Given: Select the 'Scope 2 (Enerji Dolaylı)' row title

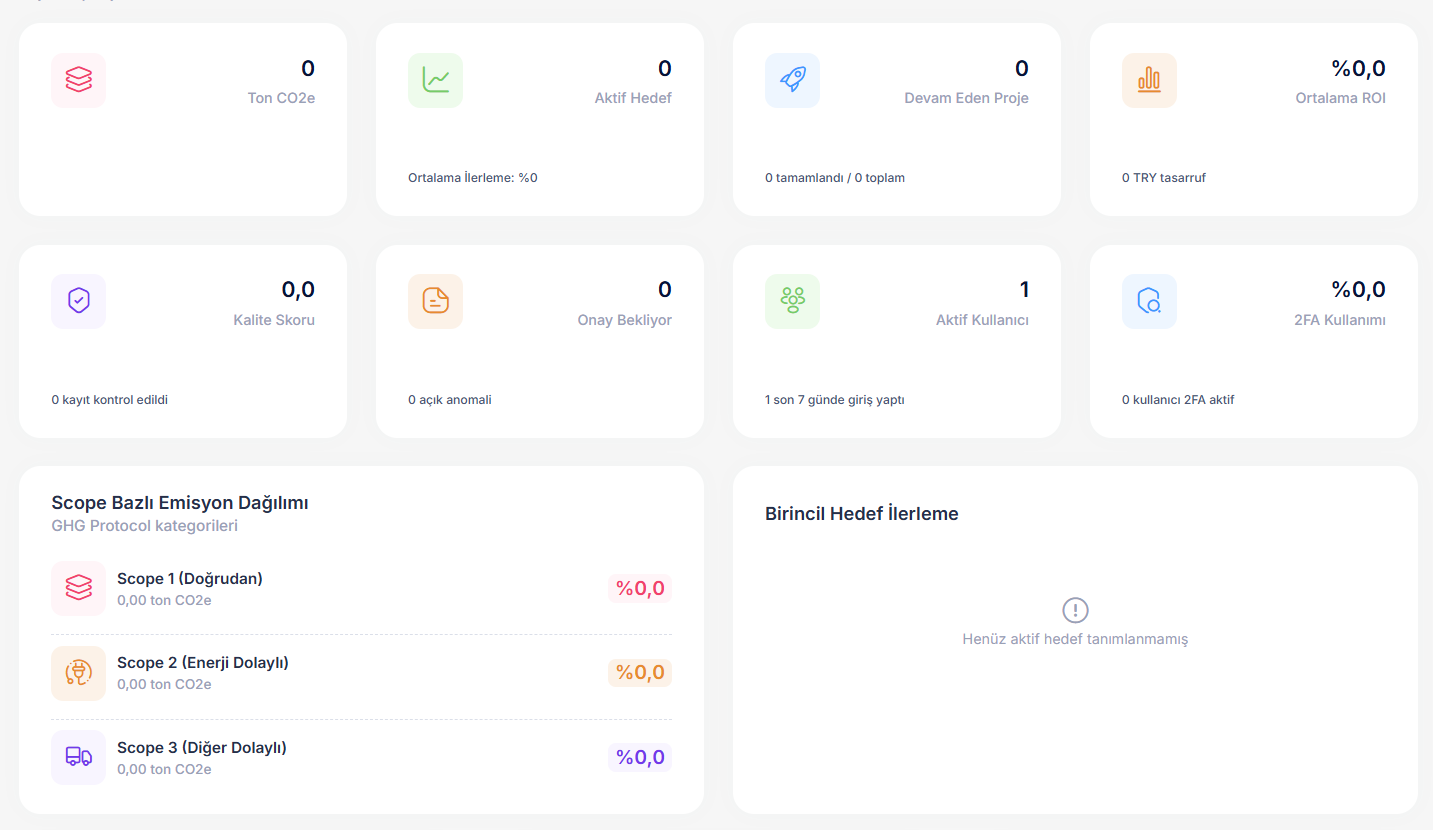Looking at the screenshot, I should click(203, 663).
